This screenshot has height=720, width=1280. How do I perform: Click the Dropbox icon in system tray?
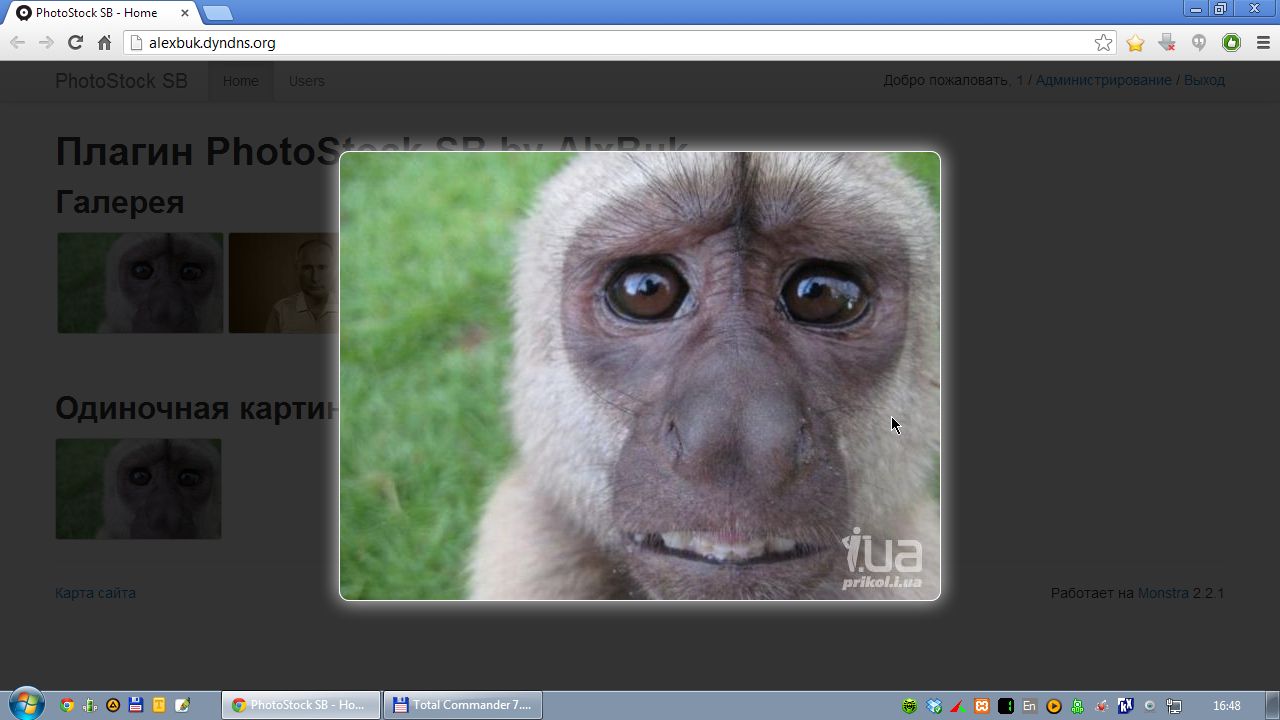(934, 706)
